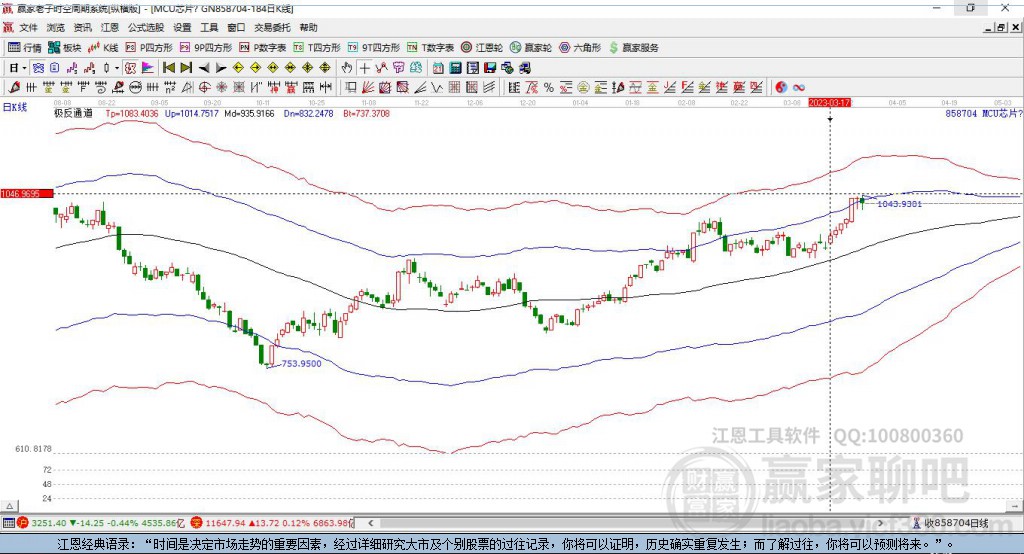Click the 日K线 period label
Screen dimensions: 1024x554
pyautogui.click(x=15, y=107)
